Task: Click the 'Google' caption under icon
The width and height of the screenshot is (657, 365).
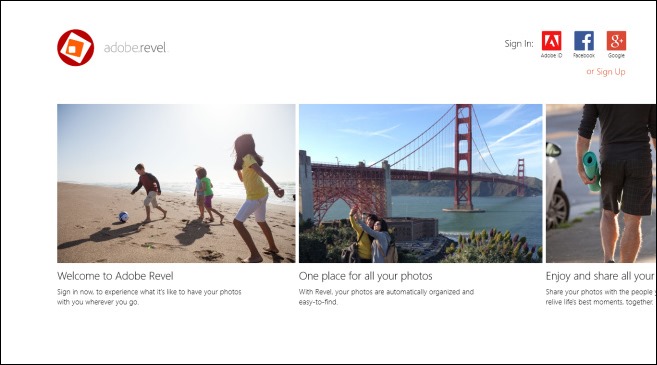Action: (616, 55)
